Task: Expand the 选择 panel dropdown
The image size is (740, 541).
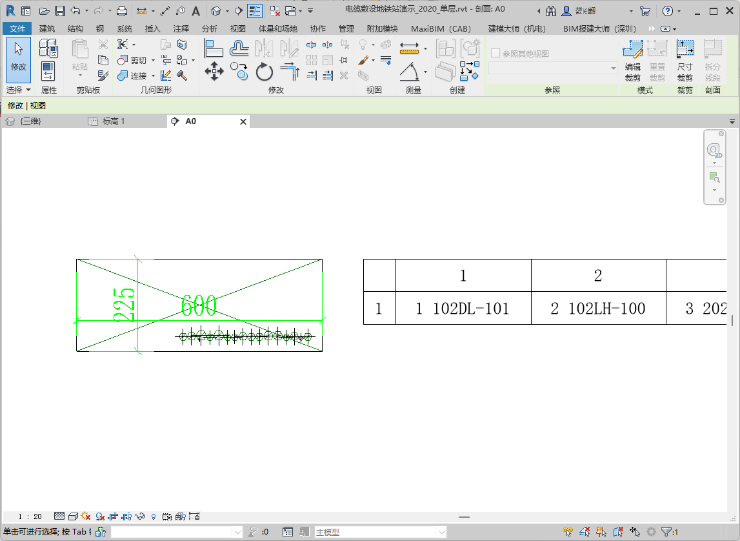Action: pos(19,89)
